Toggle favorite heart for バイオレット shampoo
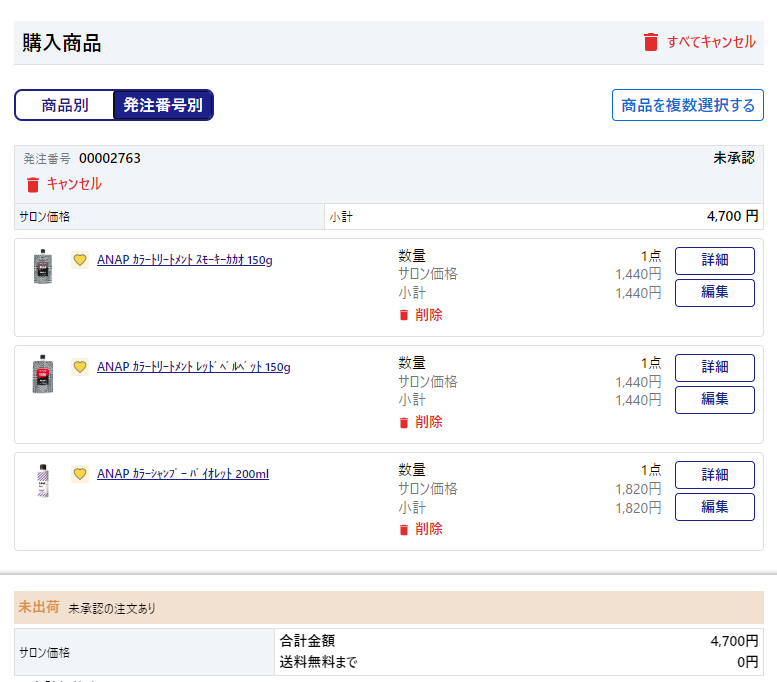The height and width of the screenshot is (682, 777). coord(80,474)
